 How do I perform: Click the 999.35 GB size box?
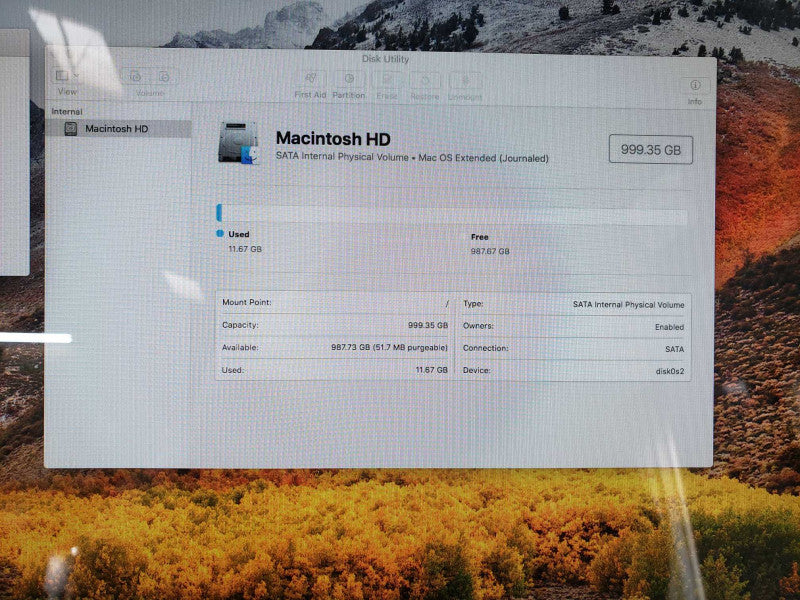(x=651, y=149)
